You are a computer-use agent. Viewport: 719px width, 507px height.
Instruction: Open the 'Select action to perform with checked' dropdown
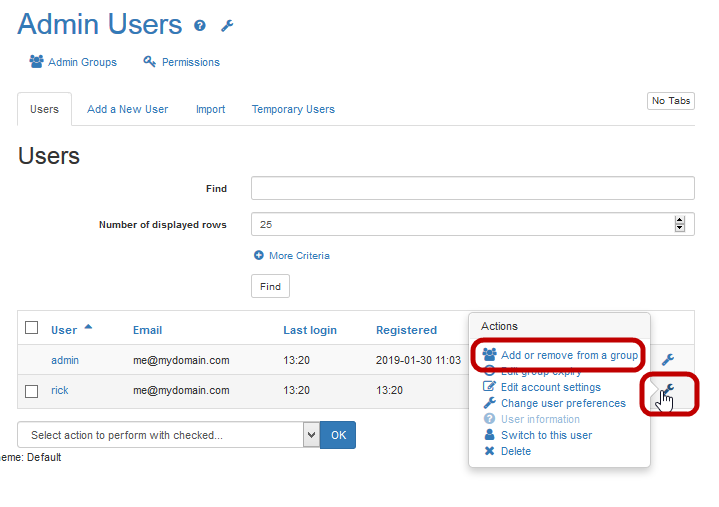168,435
